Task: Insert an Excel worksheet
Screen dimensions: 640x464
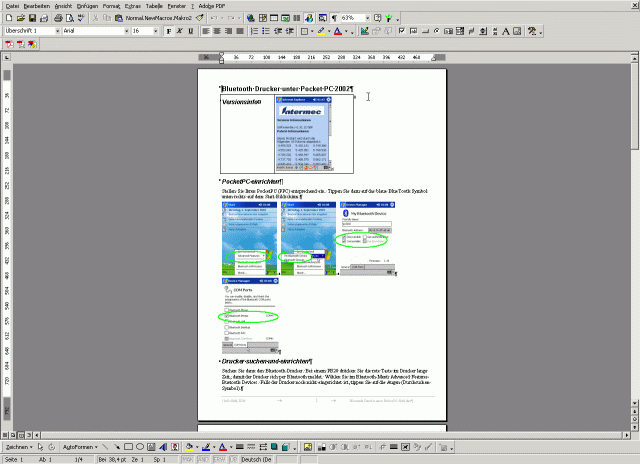Action: coord(285,18)
